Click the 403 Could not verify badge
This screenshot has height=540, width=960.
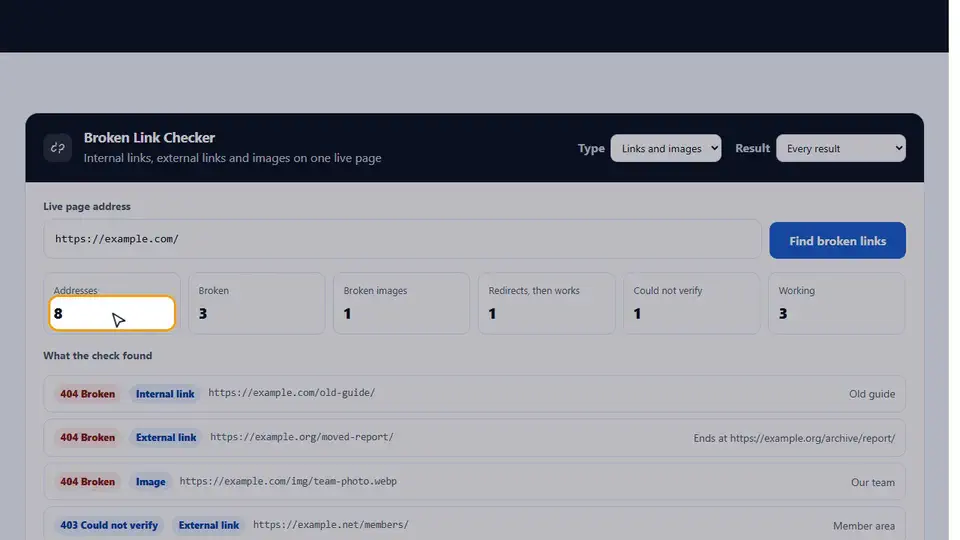point(109,525)
